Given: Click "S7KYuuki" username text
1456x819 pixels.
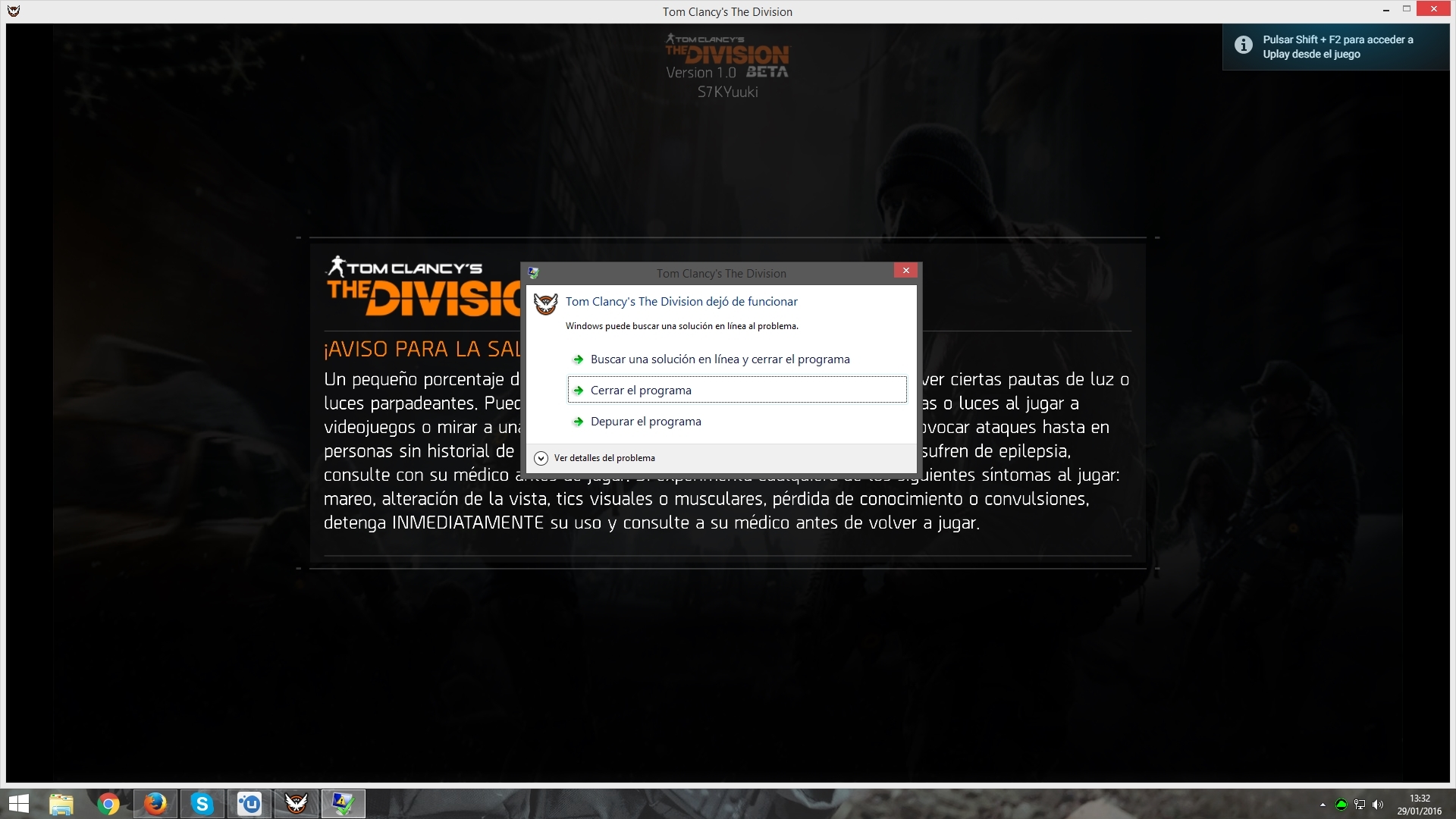Looking at the screenshot, I should click(728, 92).
